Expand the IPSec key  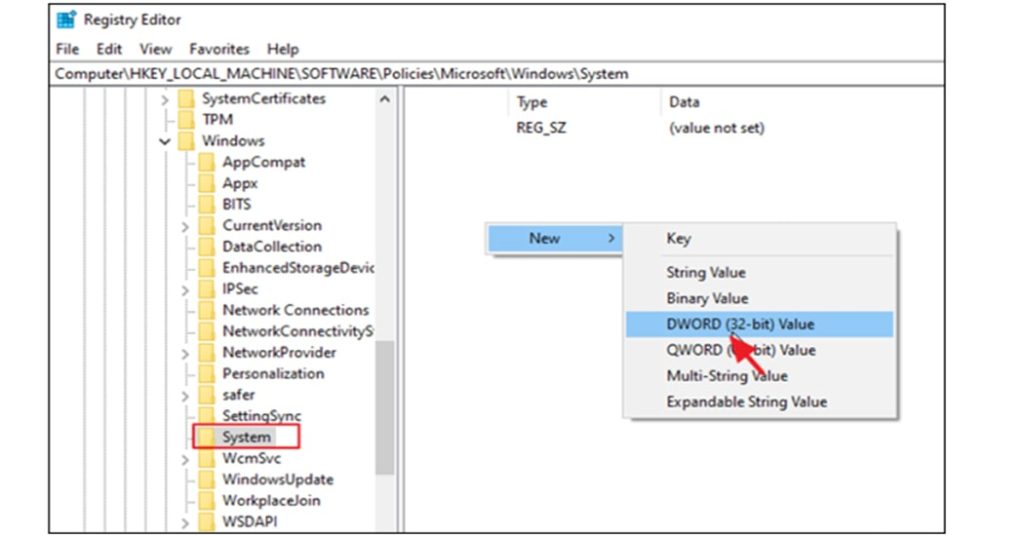[185, 289]
